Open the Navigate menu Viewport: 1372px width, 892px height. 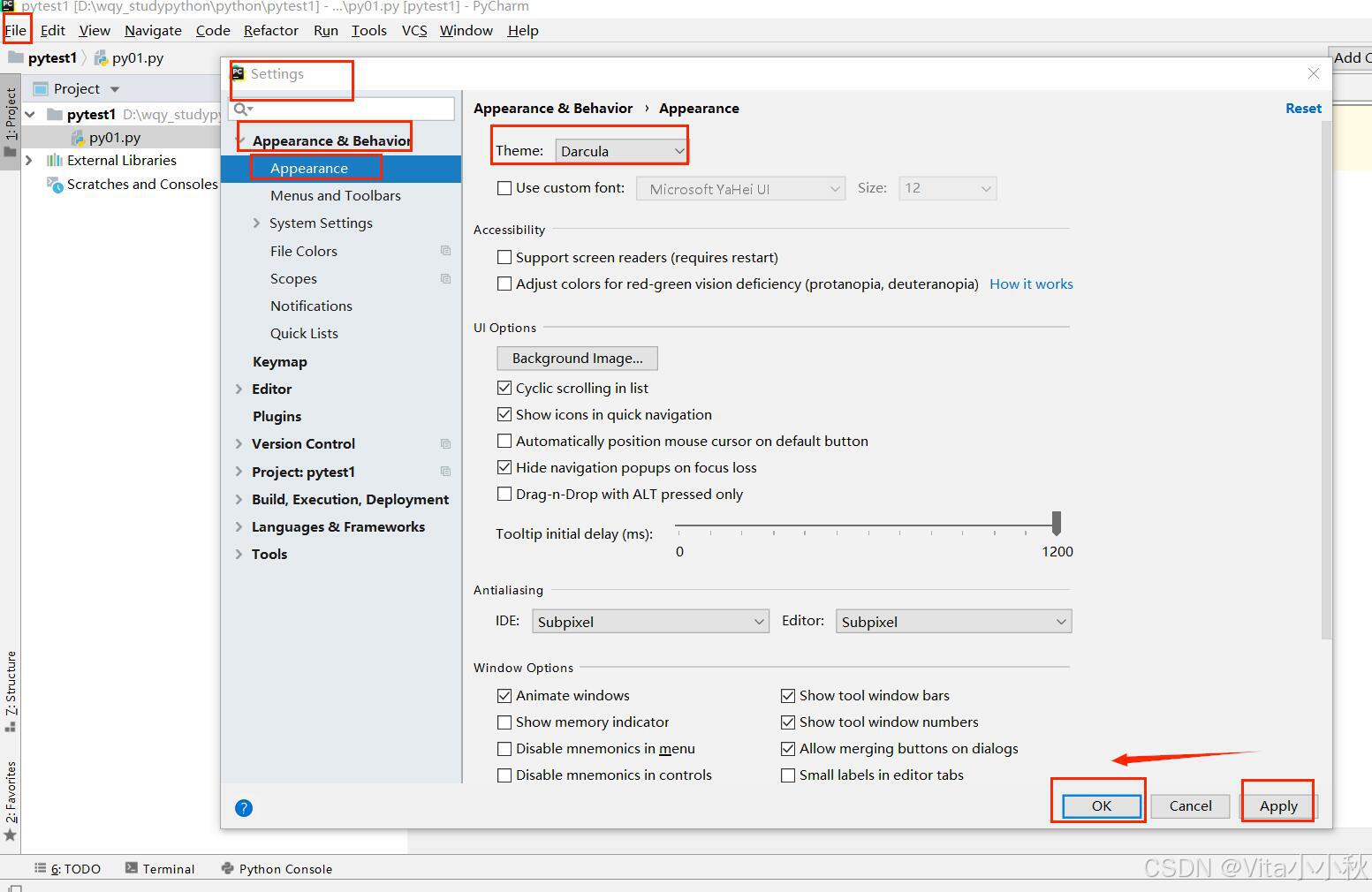coord(153,30)
